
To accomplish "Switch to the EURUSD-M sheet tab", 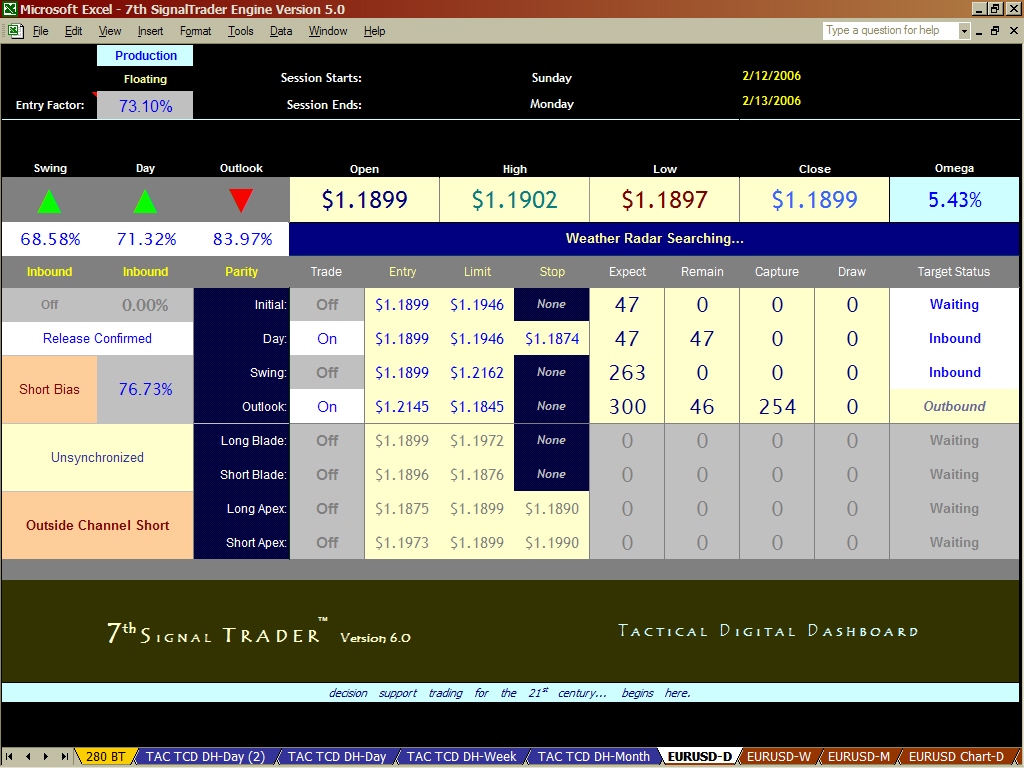I will [858, 757].
